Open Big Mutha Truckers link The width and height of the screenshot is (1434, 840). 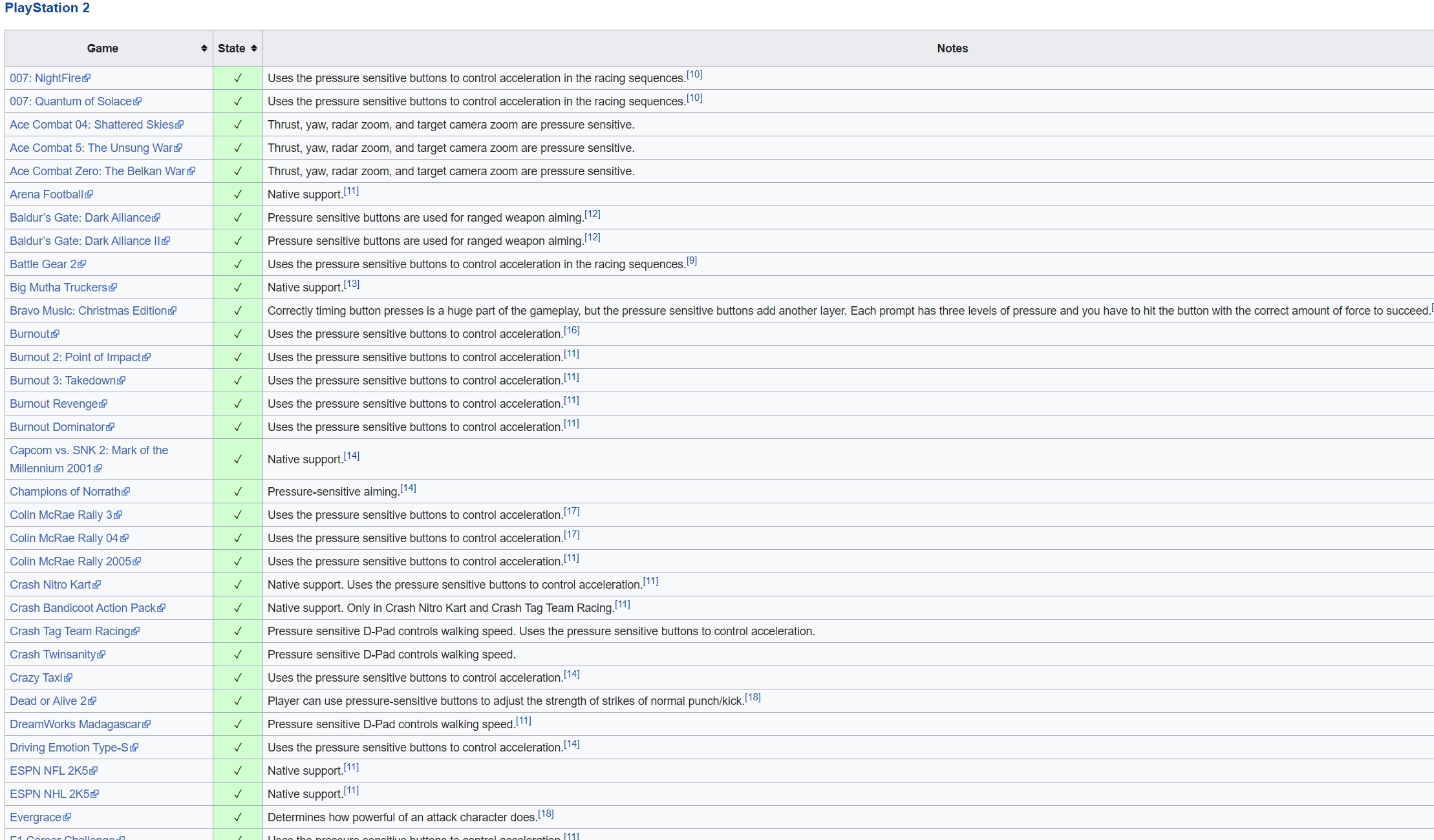click(x=63, y=288)
